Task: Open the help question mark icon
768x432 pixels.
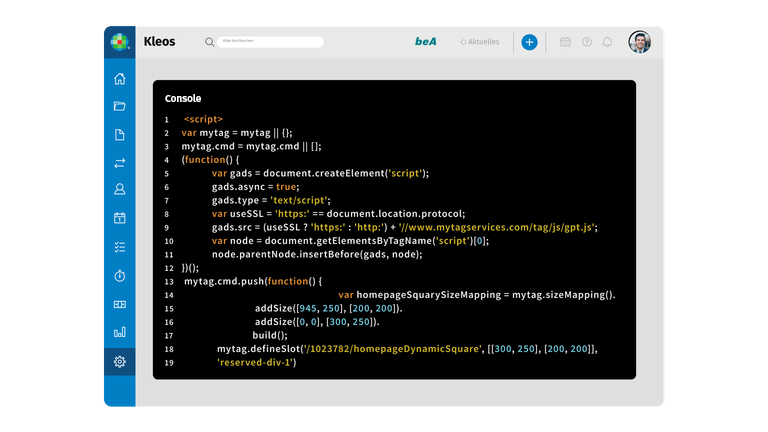Action: point(587,42)
